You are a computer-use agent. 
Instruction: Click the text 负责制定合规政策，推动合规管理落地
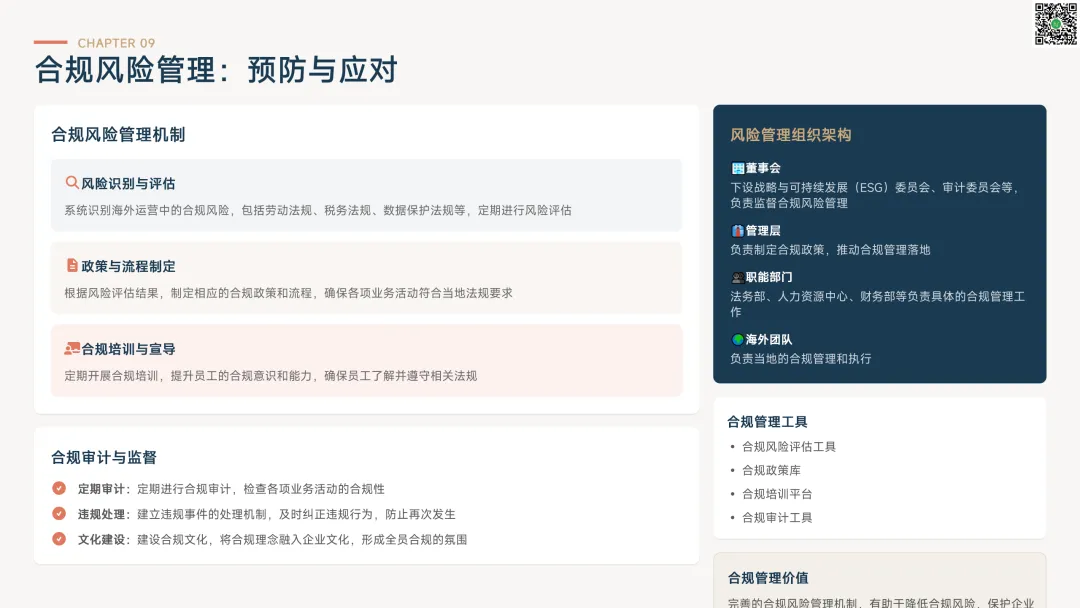(830, 249)
